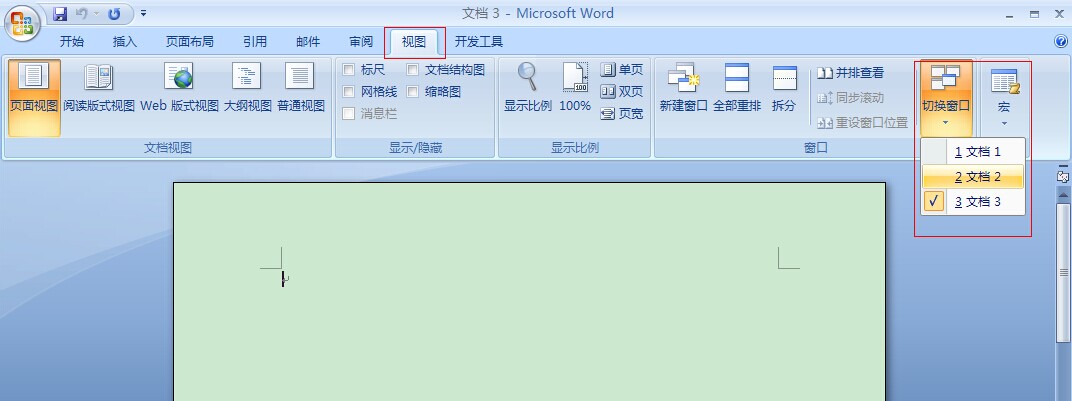Open the 邮件 Mailings tab
This screenshot has width=1072, height=401.
click(308, 42)
